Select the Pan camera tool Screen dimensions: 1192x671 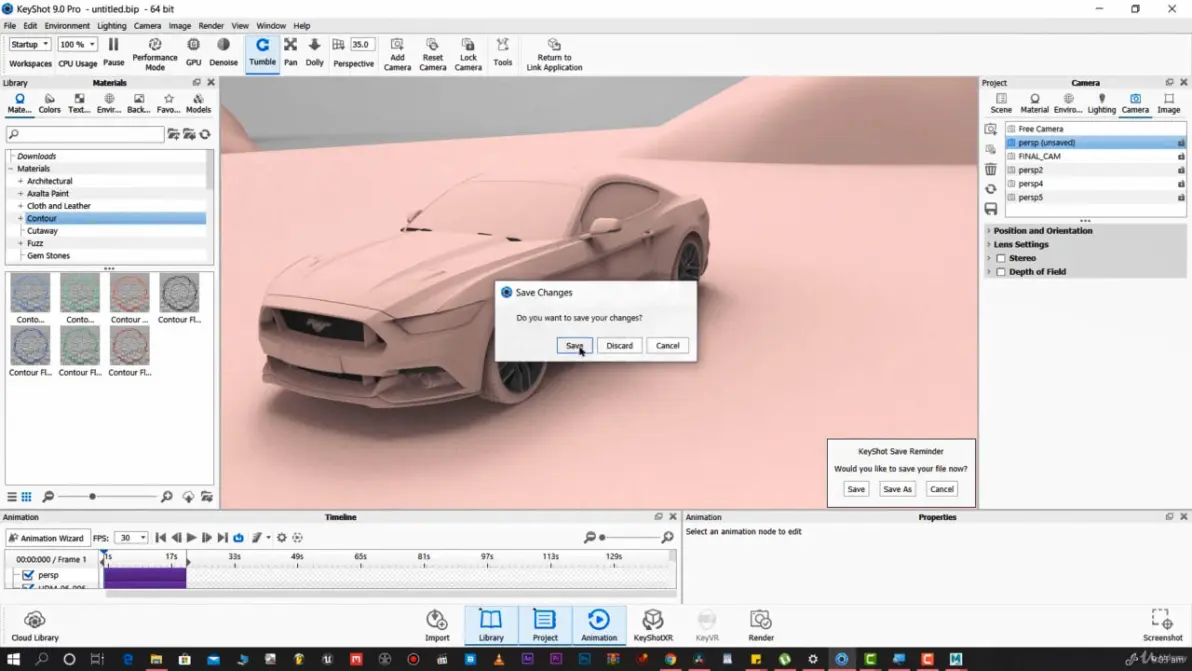(x=290, y=52)
